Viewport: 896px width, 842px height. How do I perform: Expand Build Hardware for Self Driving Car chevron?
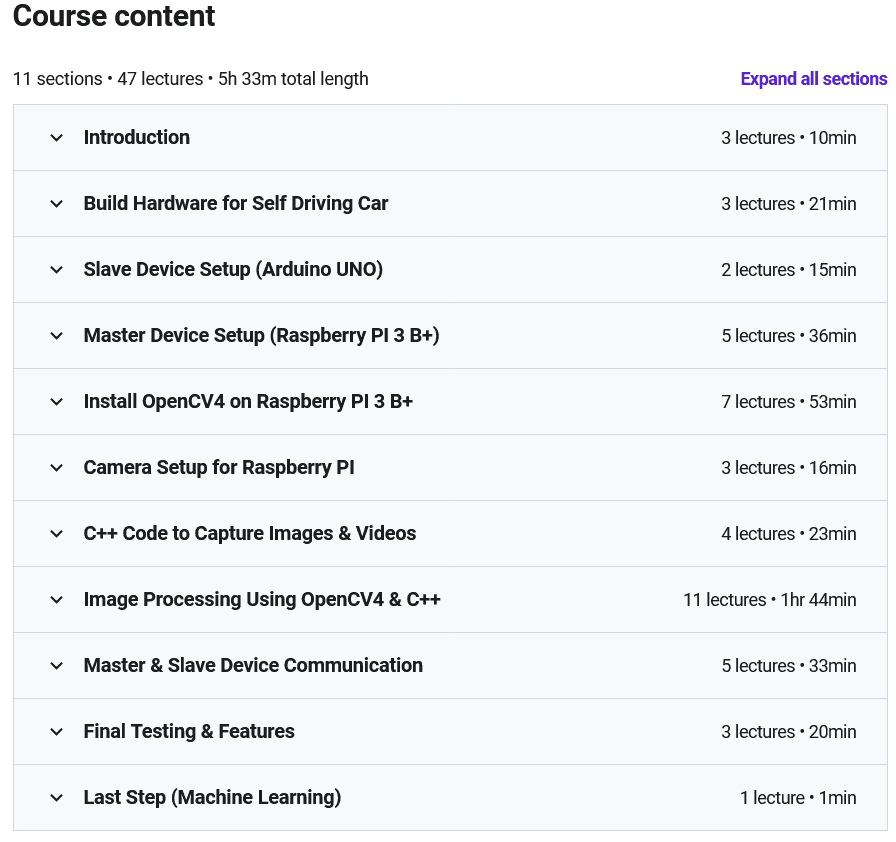click(56, 204)
